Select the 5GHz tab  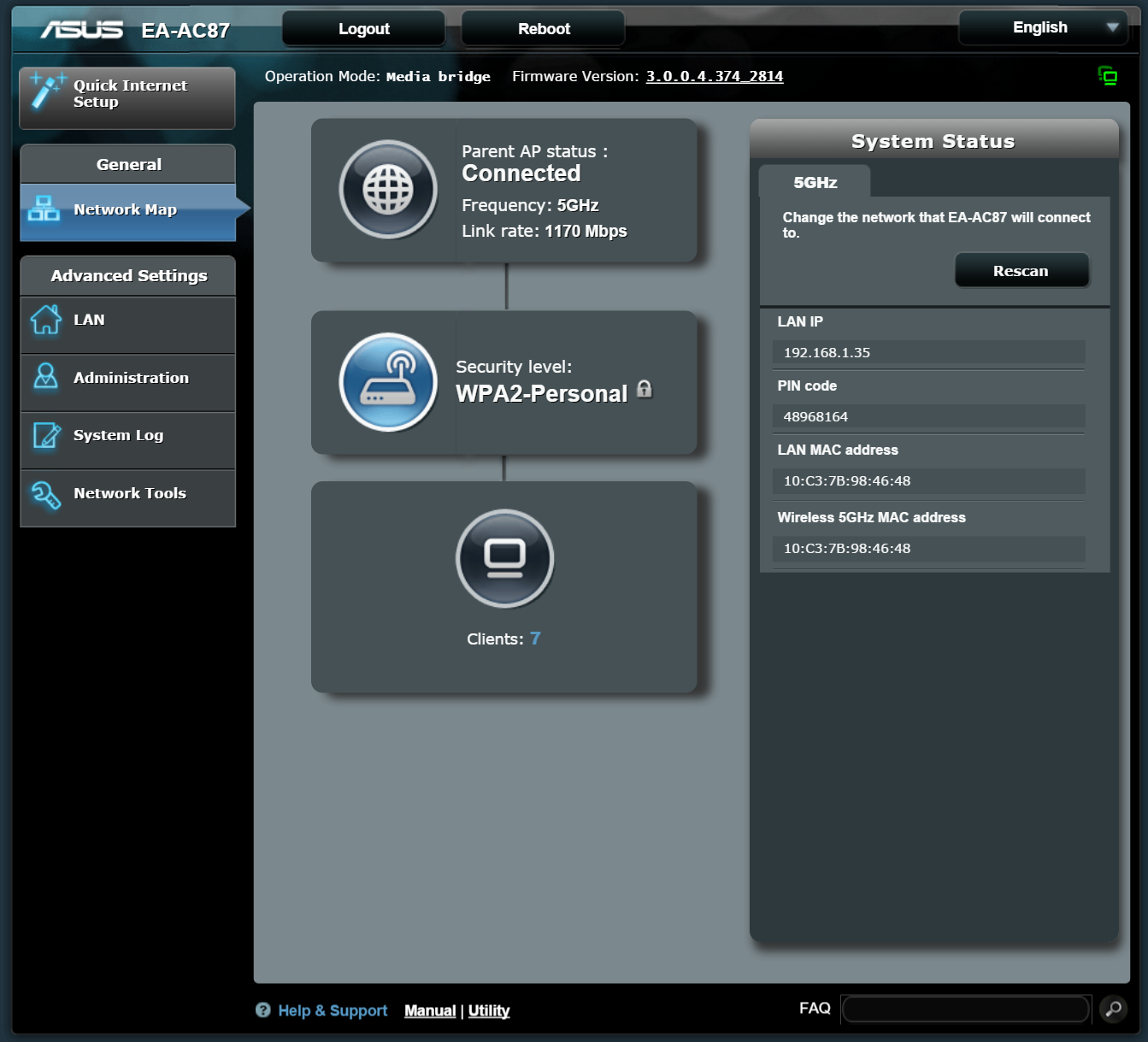[815, 182]
